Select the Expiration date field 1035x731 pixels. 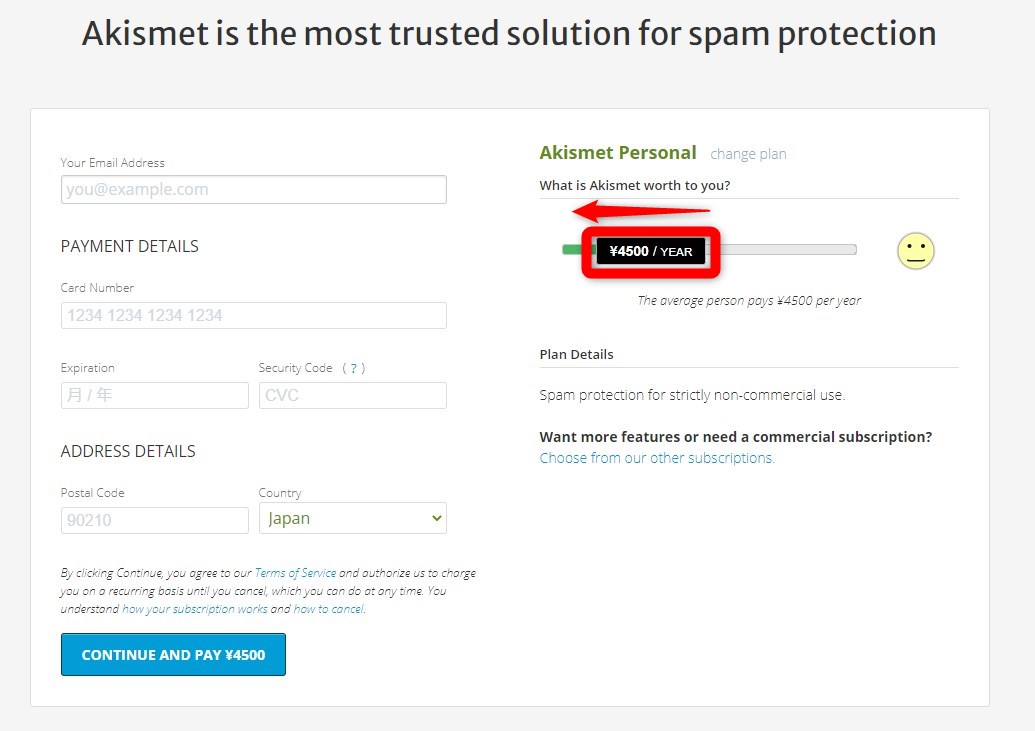pos(154,395)
